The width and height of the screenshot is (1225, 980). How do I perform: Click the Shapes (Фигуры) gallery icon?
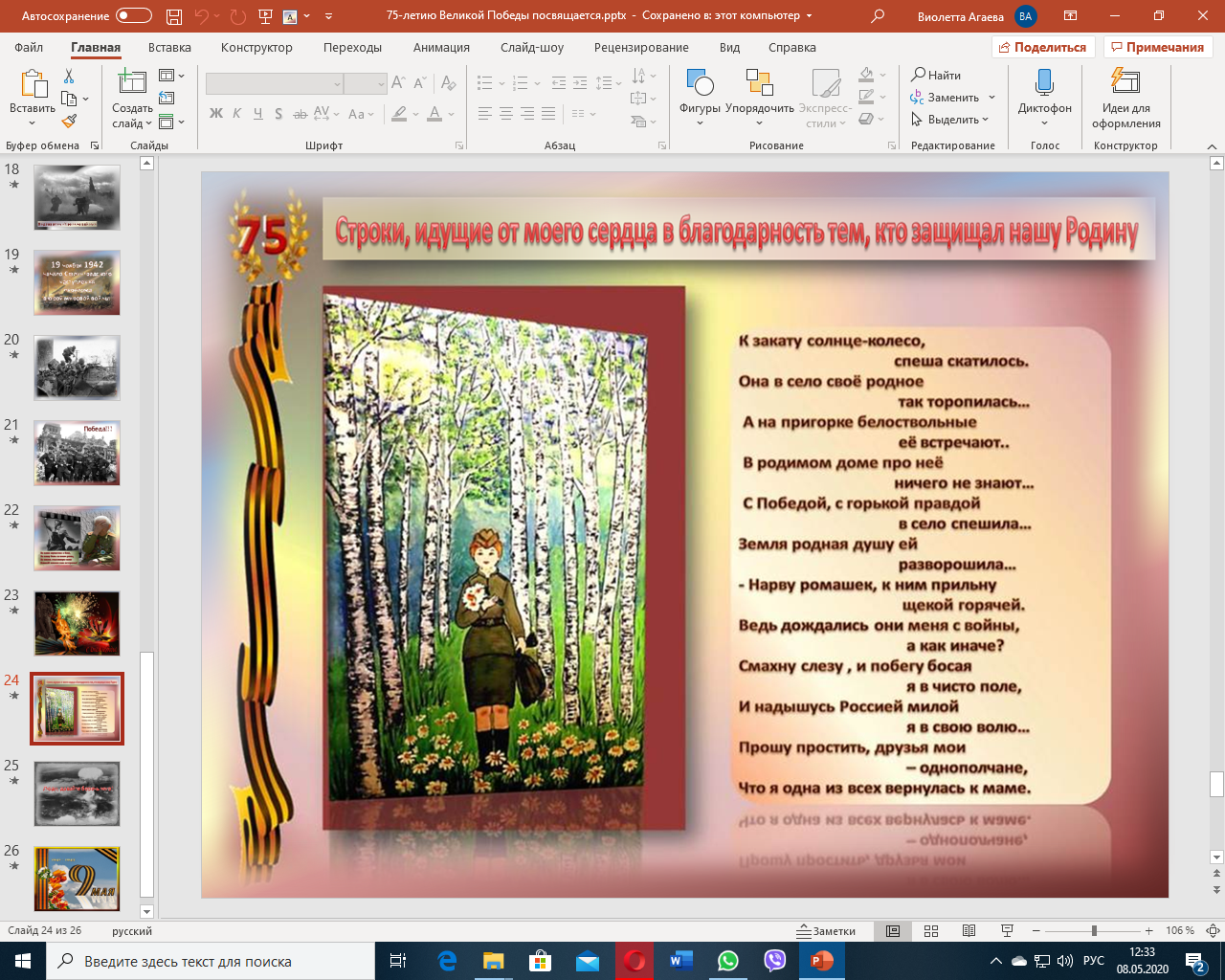pos(700,83)
